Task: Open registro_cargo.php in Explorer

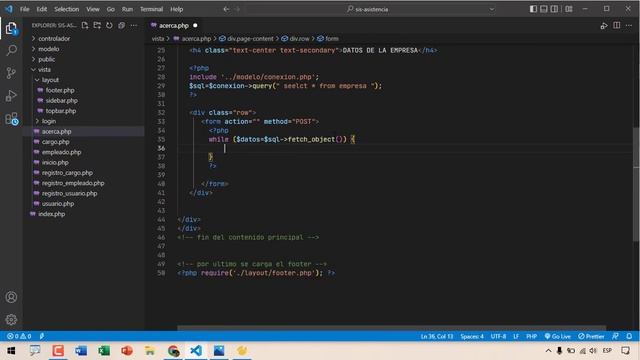Action: pos(67,173)
